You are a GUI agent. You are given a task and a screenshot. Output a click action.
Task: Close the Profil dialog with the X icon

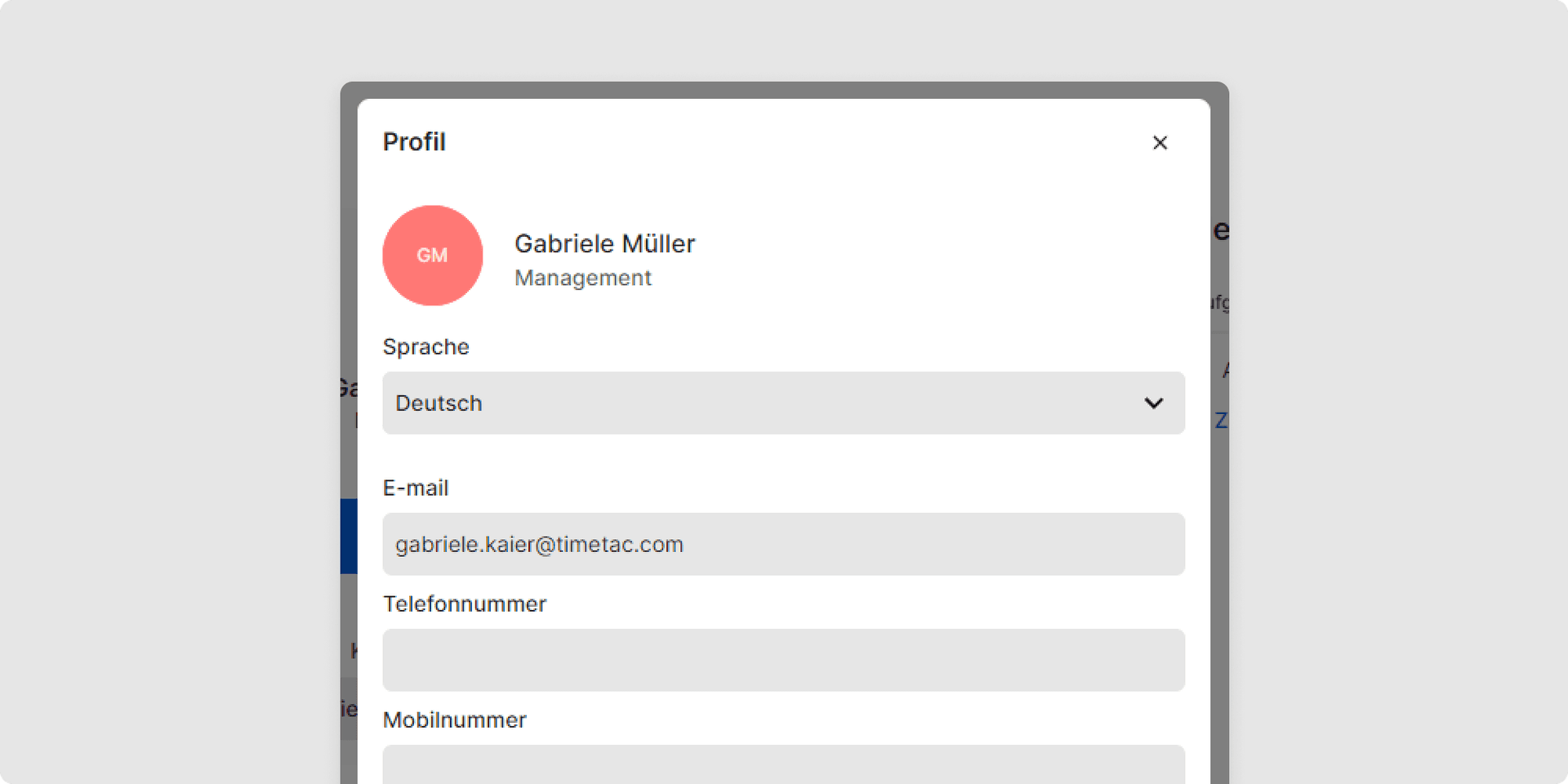1160,143
